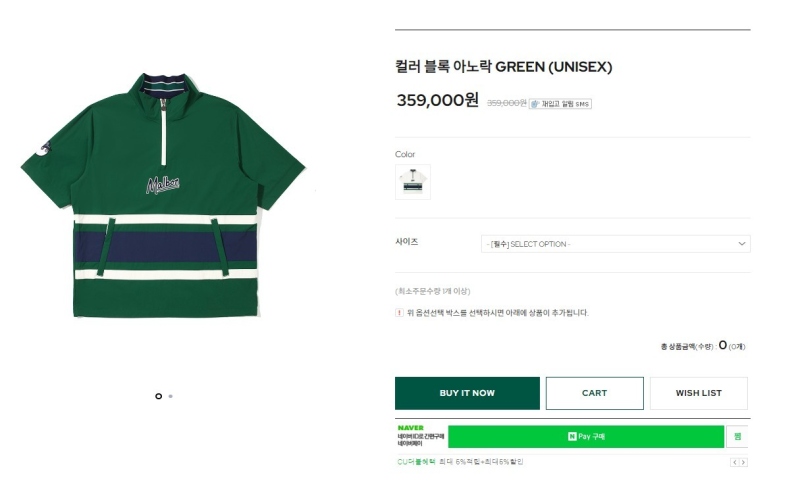Screen dimensions: 800x490
Task: Click the red exclamation notice icon
Action: click(399, 313)
